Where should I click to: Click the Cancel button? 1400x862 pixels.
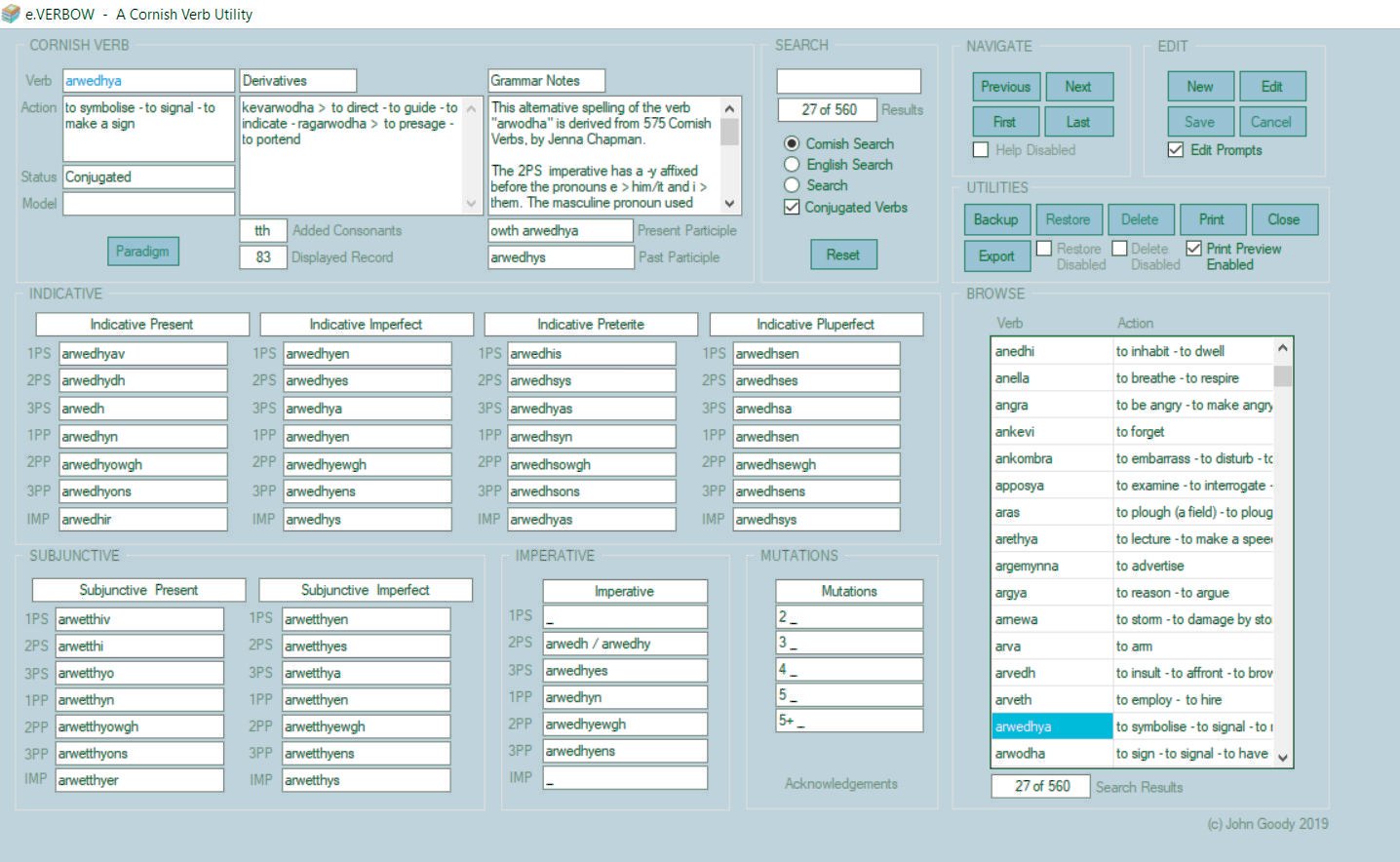[1272, 122]
